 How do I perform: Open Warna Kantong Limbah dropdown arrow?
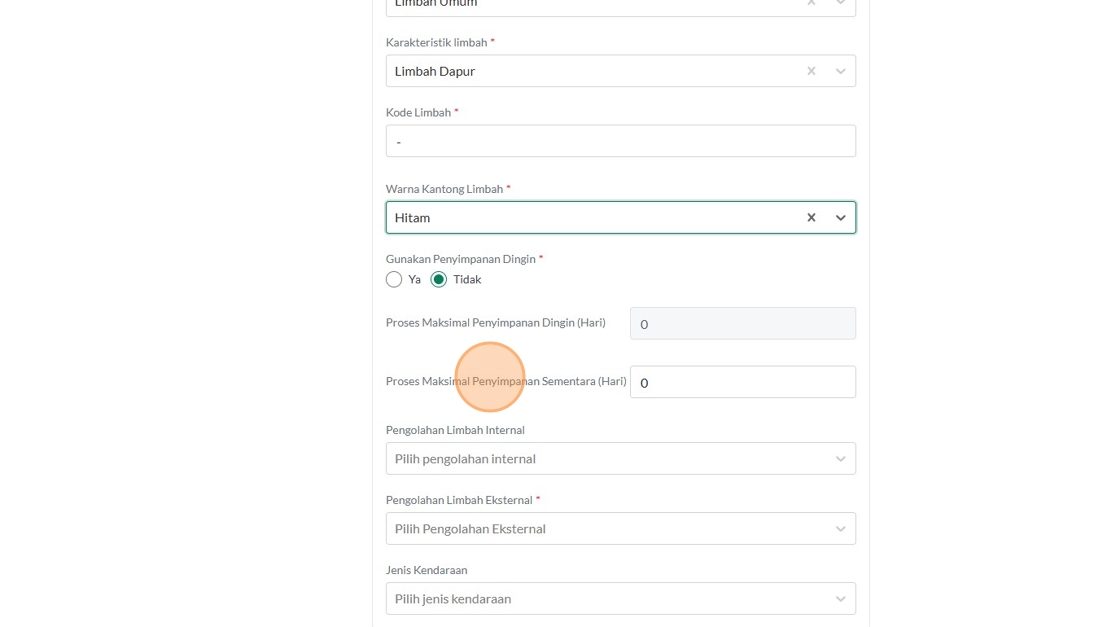pyautogui.click(x=840, y=217)
